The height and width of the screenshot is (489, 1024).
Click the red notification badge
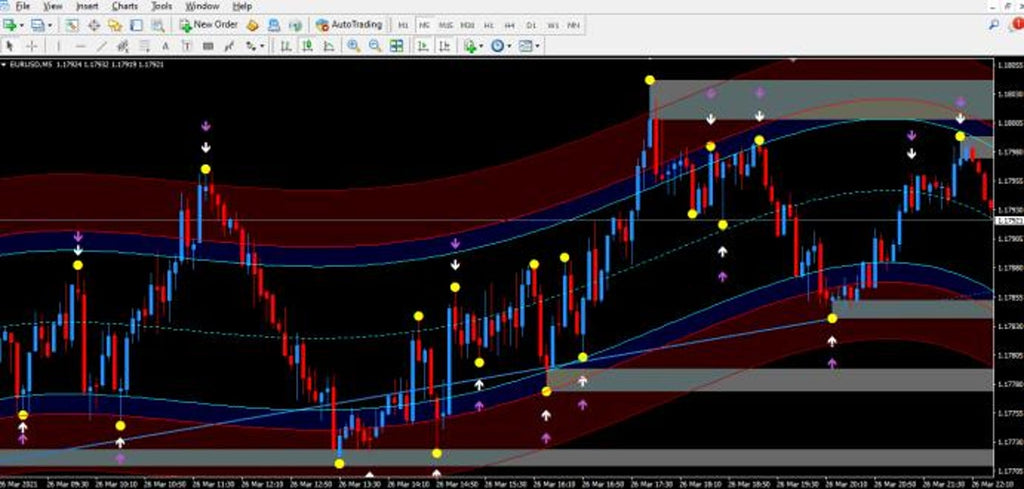[1017, 23]
